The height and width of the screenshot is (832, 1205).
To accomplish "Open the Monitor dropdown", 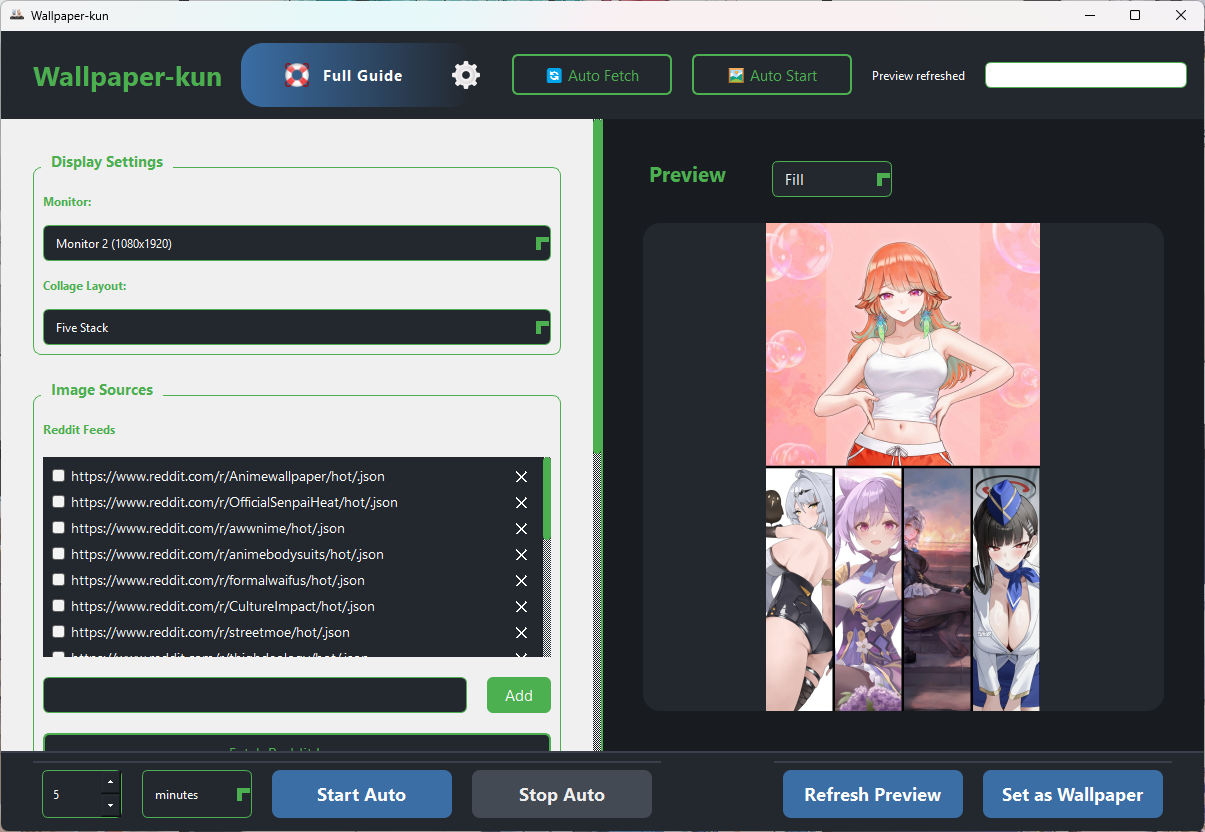I will click(x=297, y=243).
